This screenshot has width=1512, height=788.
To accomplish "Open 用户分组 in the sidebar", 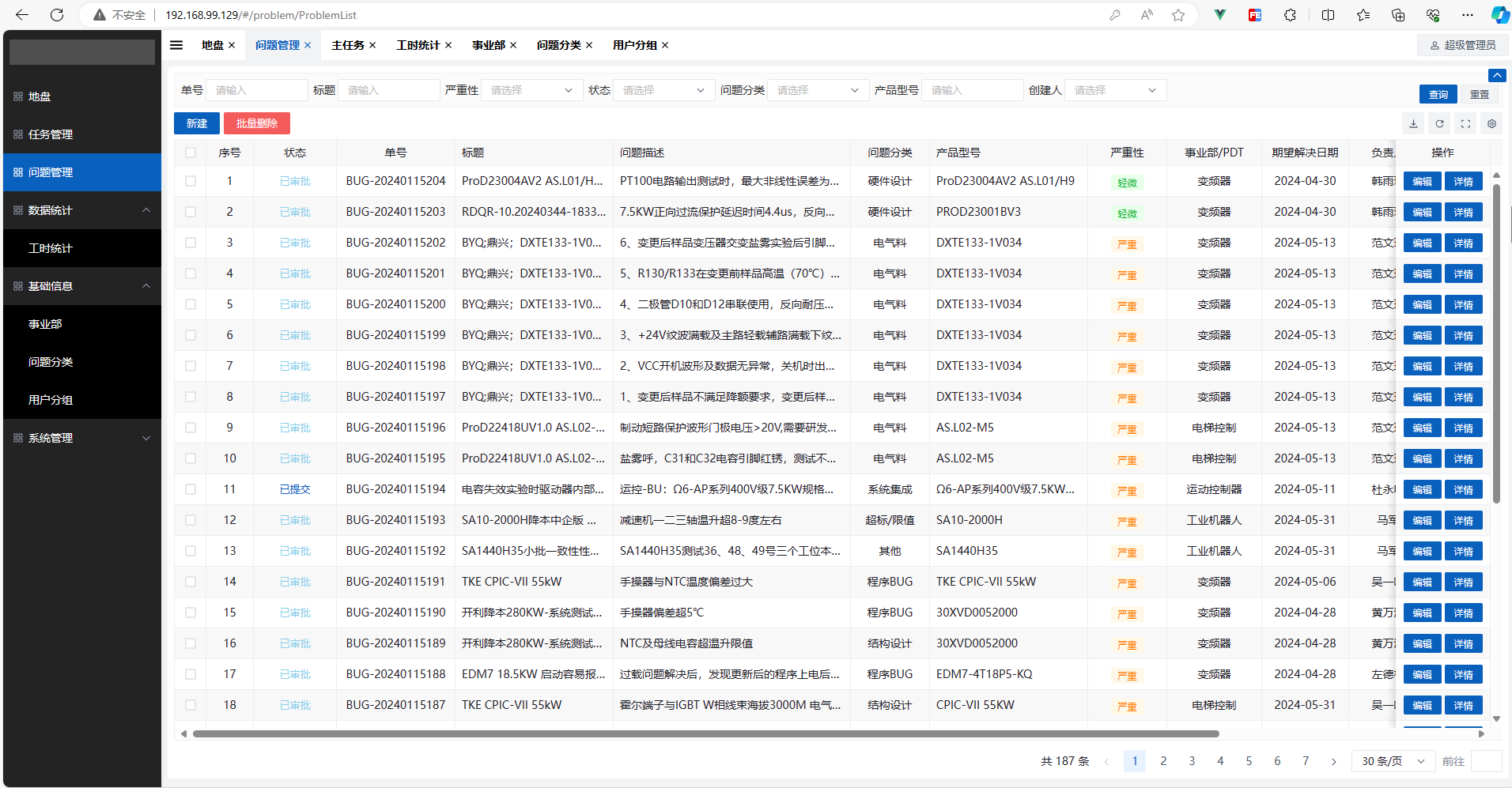I will (x=82, y=400).
